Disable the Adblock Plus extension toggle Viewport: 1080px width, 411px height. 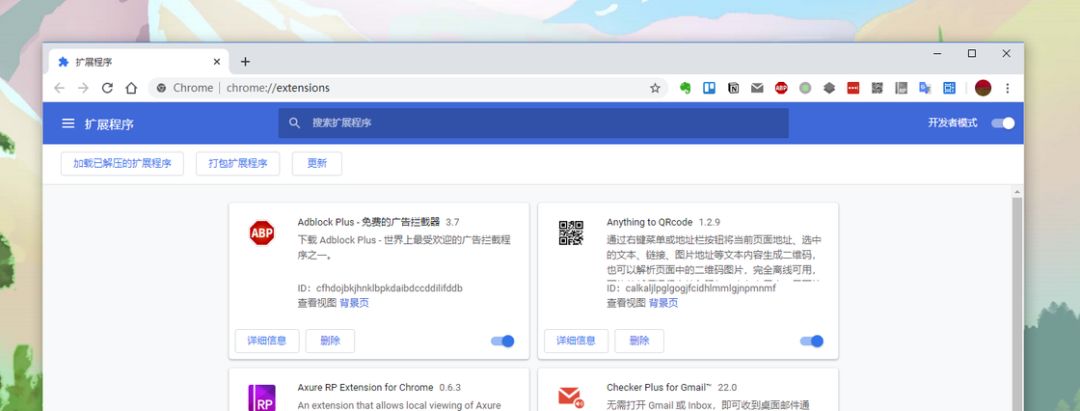tap(503, 341)
